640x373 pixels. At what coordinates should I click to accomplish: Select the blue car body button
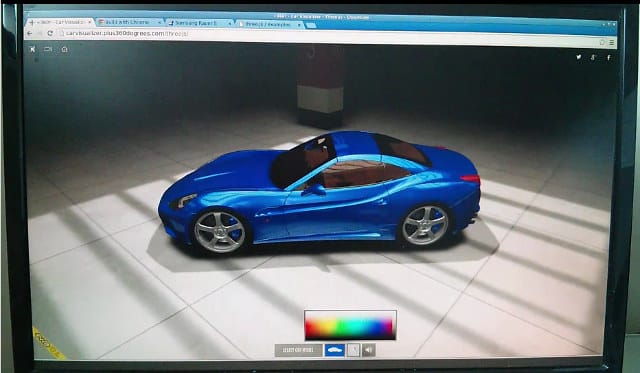(335, 350)
